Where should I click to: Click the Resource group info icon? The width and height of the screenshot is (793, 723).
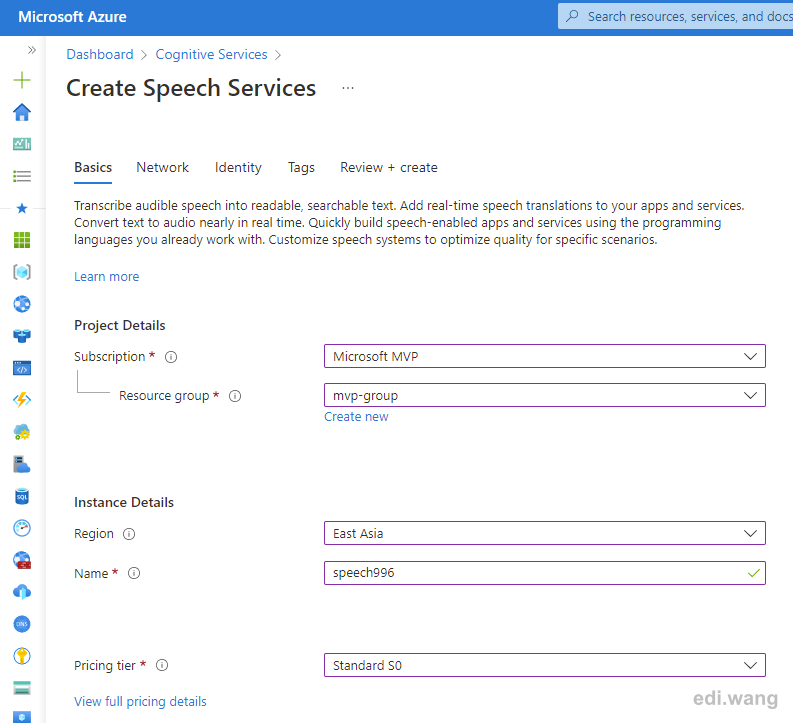(x=235, y=396)
